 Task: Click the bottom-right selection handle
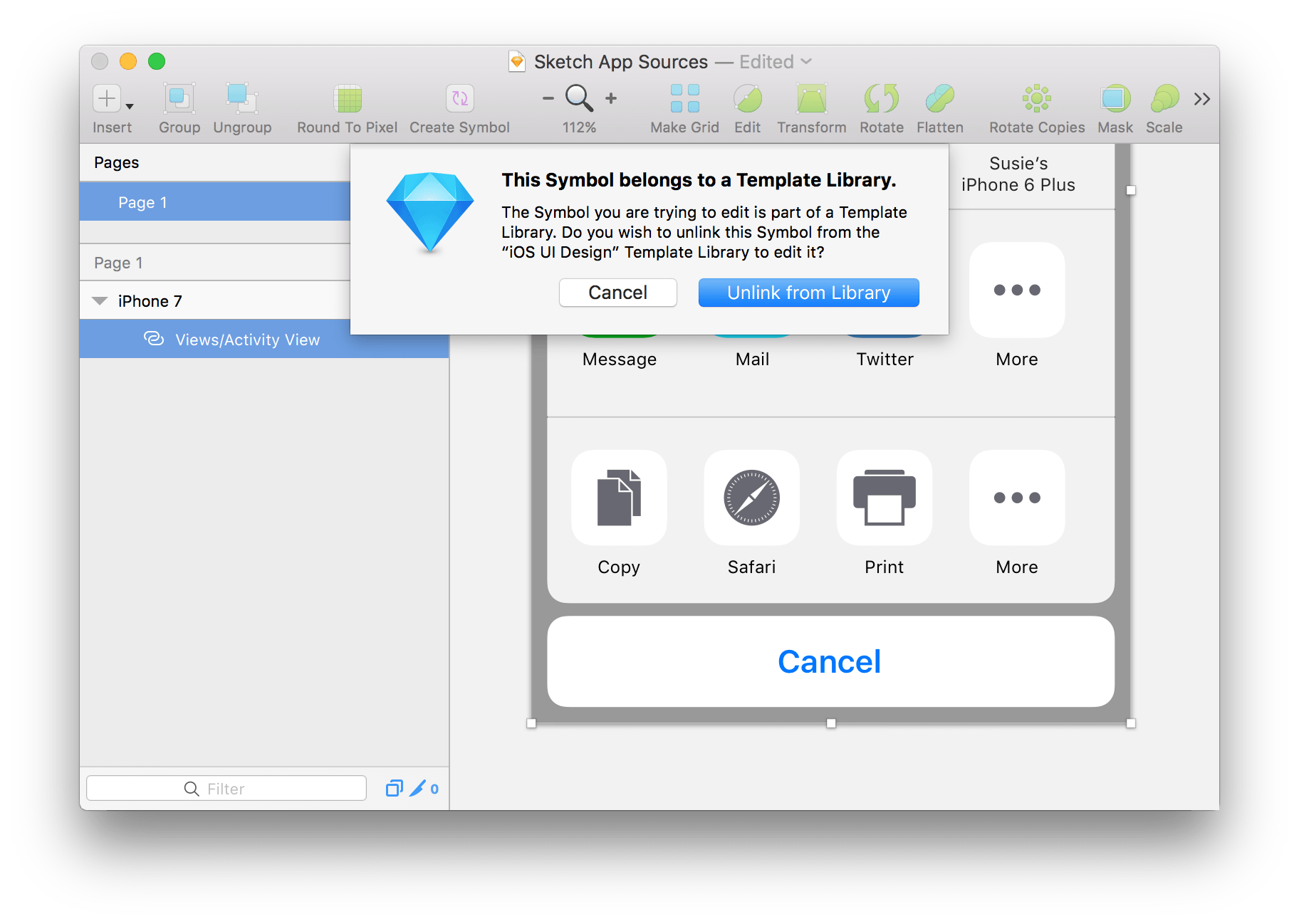click(1131, 723)
